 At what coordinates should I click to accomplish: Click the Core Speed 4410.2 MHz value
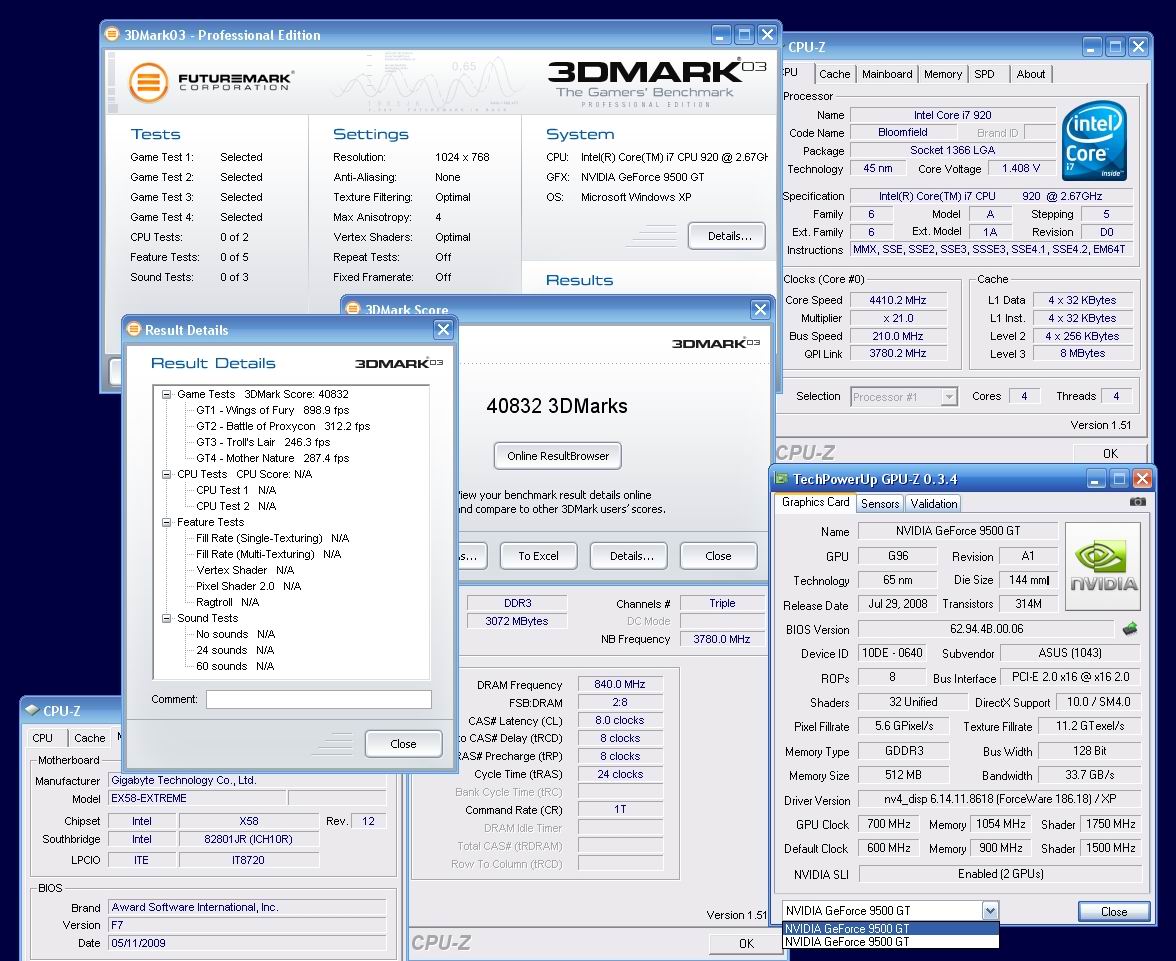pos(898,300)
